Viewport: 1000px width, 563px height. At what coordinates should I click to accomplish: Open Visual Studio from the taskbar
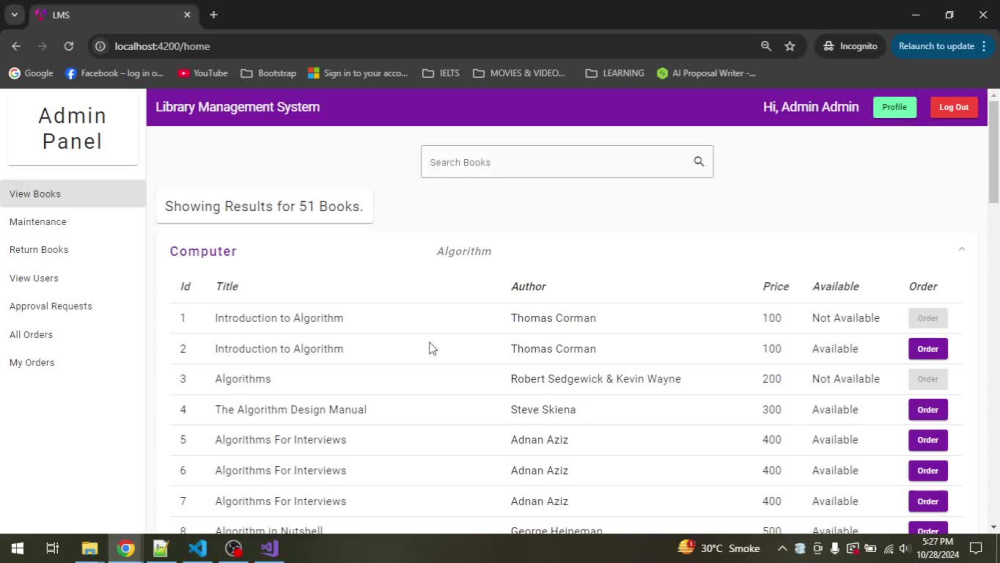click(x=269, y=548)
